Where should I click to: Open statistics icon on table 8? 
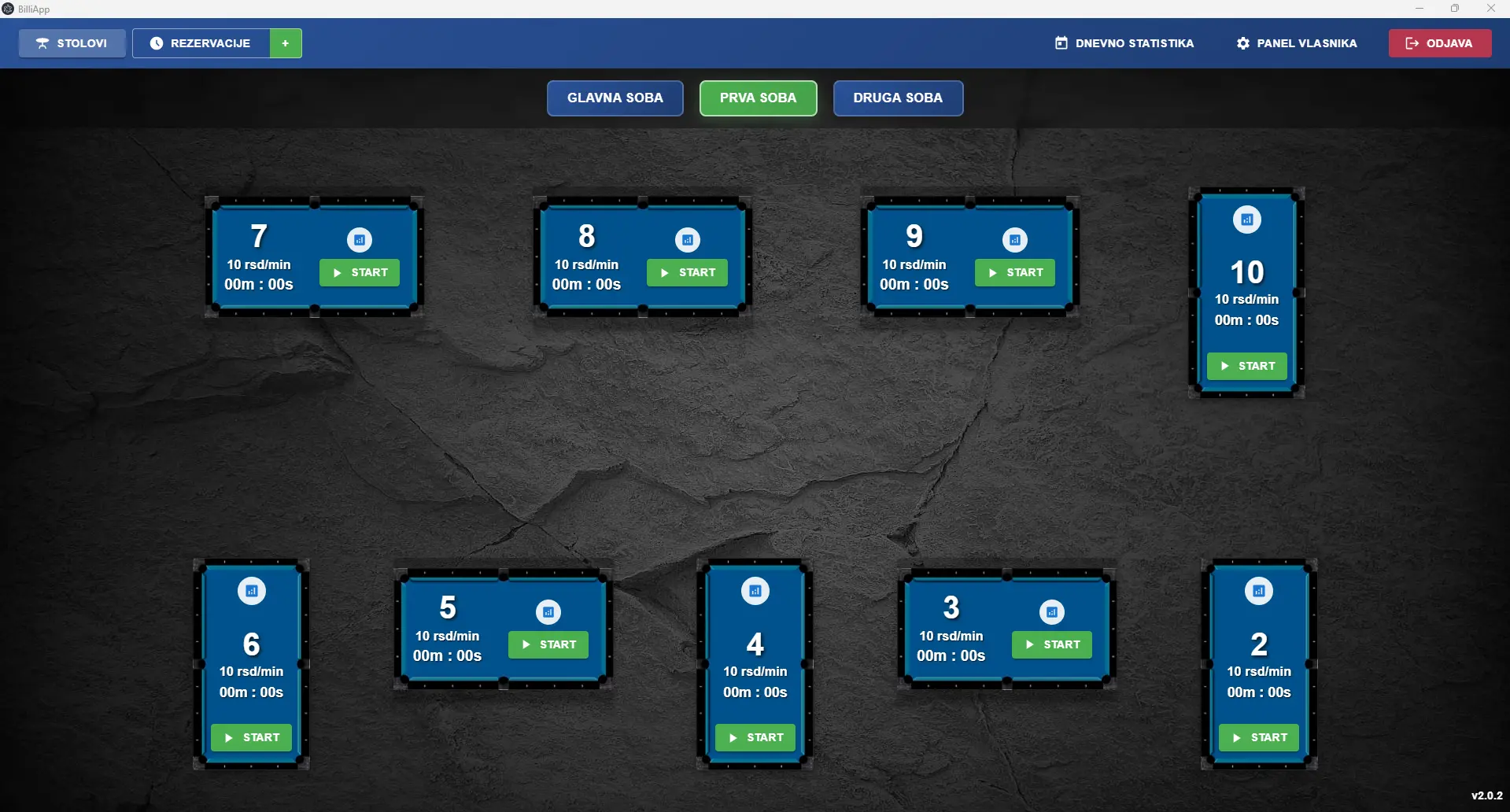[688, 240]
